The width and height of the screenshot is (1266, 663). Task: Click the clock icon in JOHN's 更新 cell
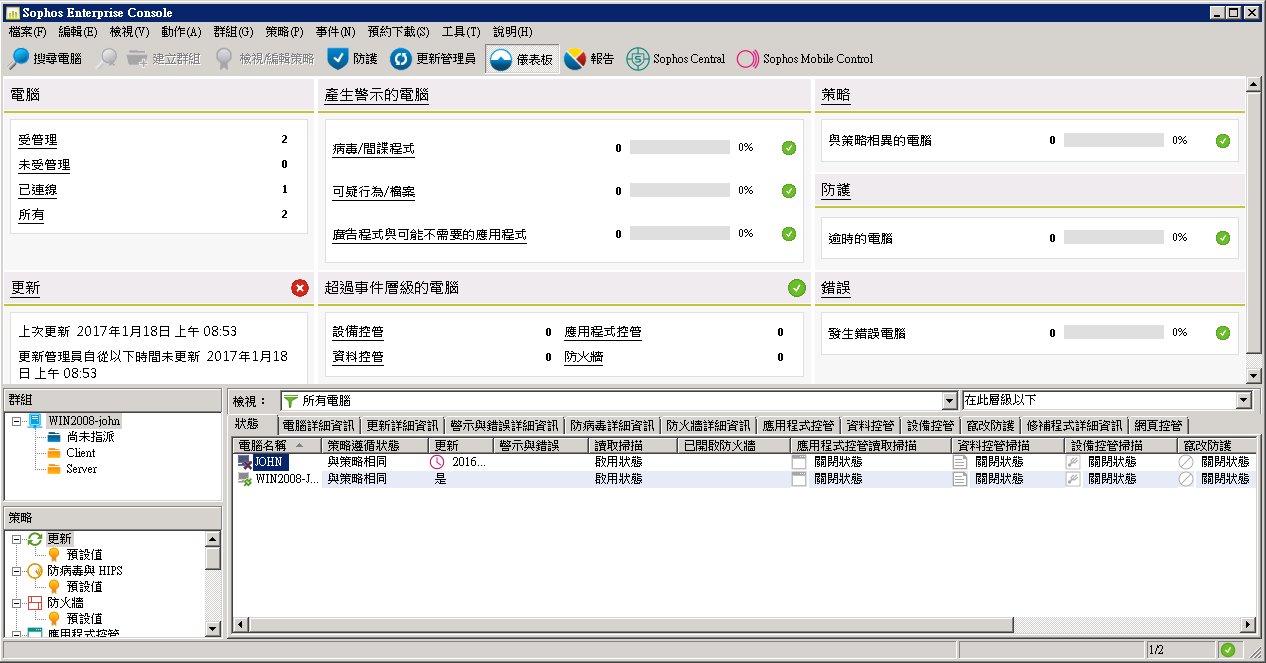[437, 462]
